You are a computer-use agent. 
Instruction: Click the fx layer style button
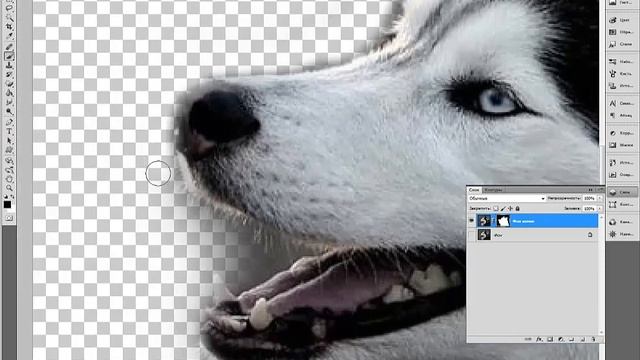coord(539,339)
